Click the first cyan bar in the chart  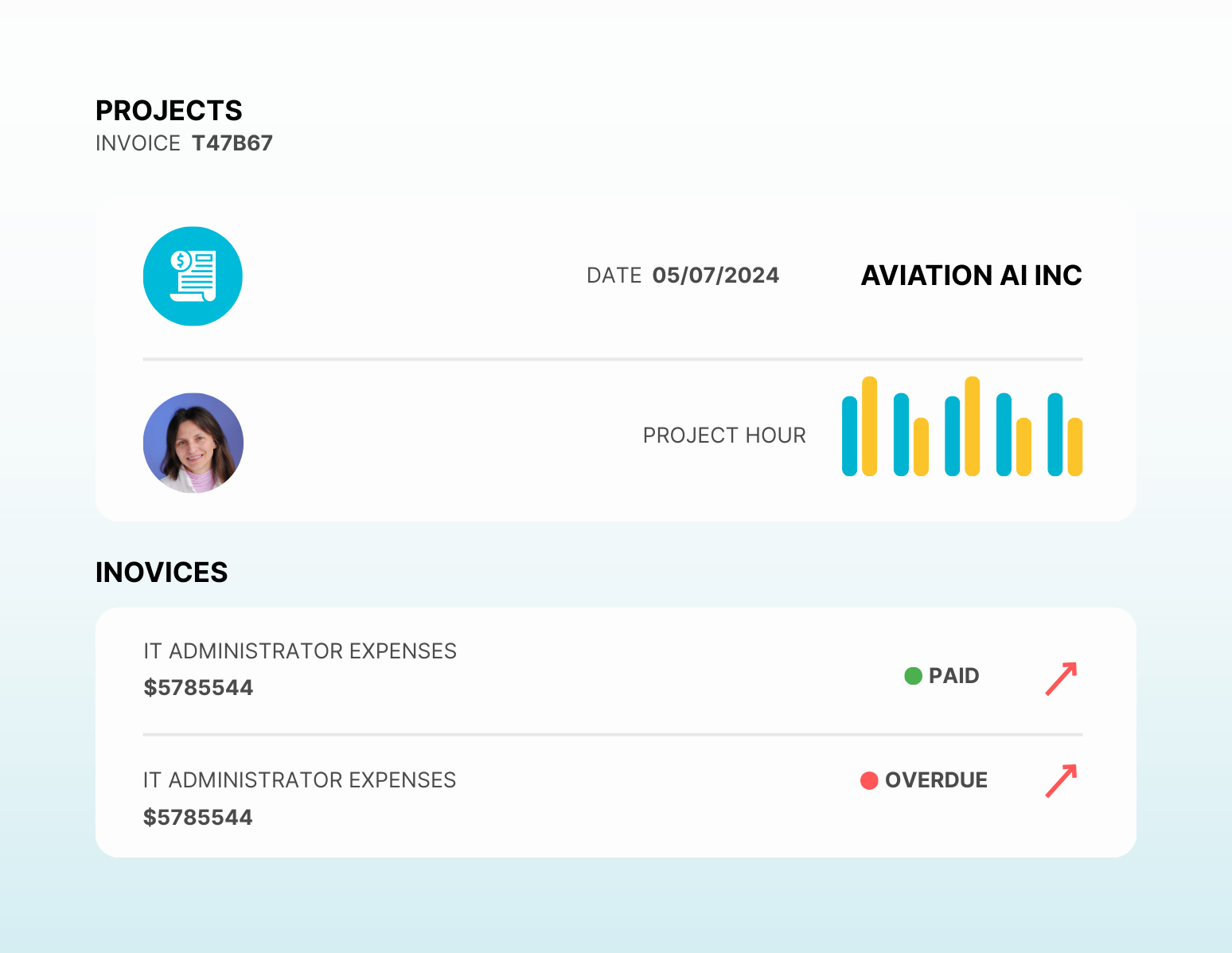pos(850,436)
